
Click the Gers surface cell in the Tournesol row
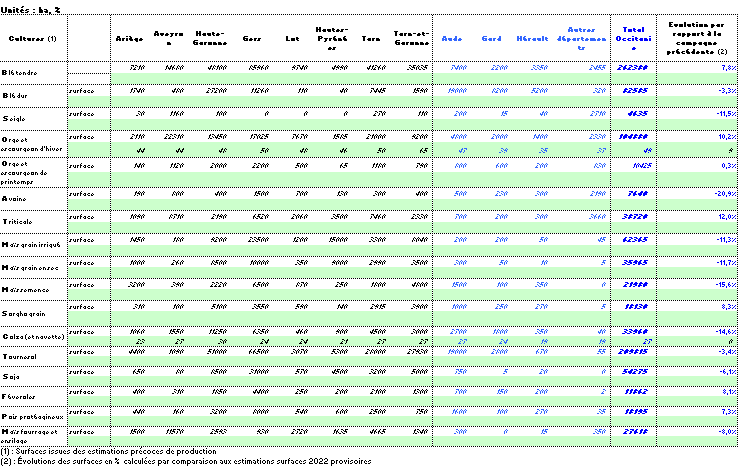(x=258, y=352)
